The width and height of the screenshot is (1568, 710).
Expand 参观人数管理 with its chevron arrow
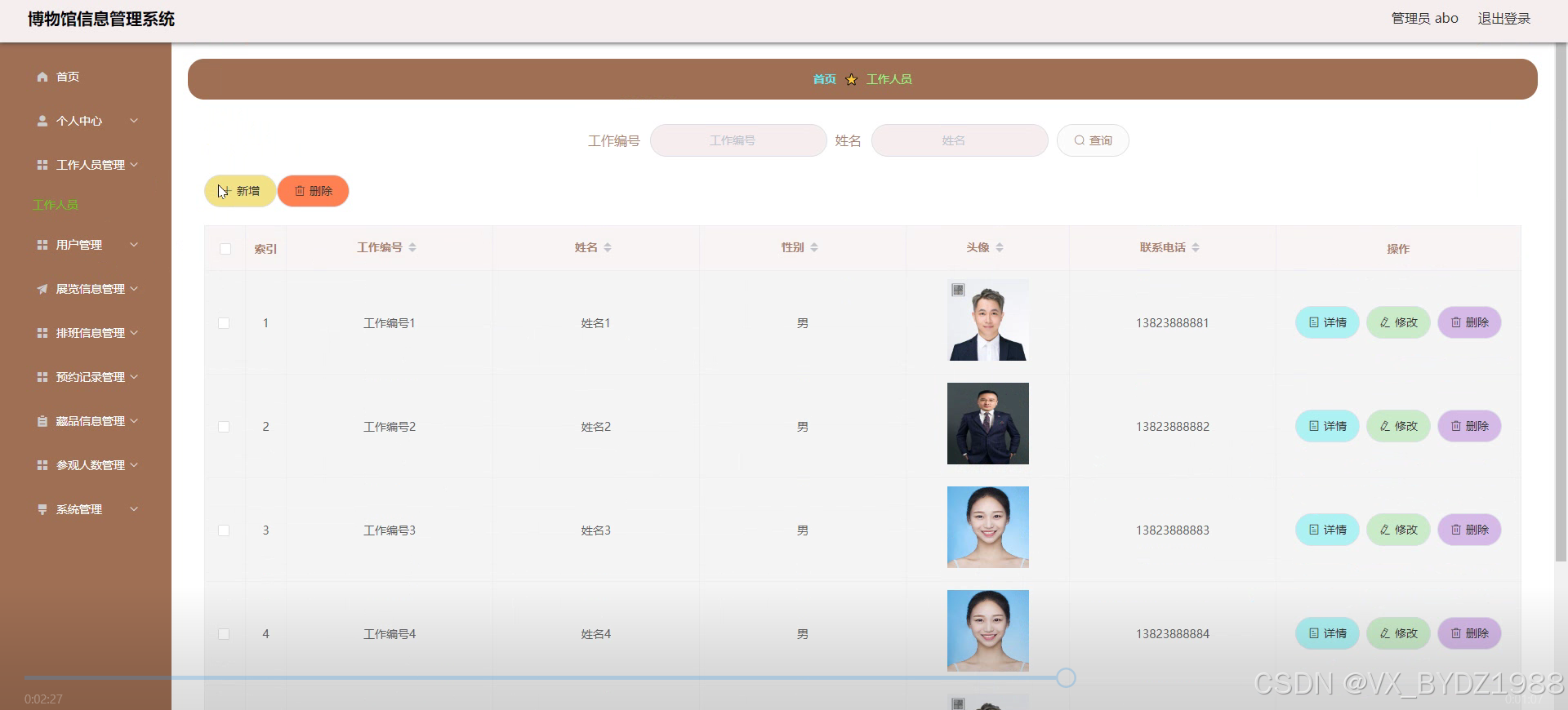[x=134, y=465]
